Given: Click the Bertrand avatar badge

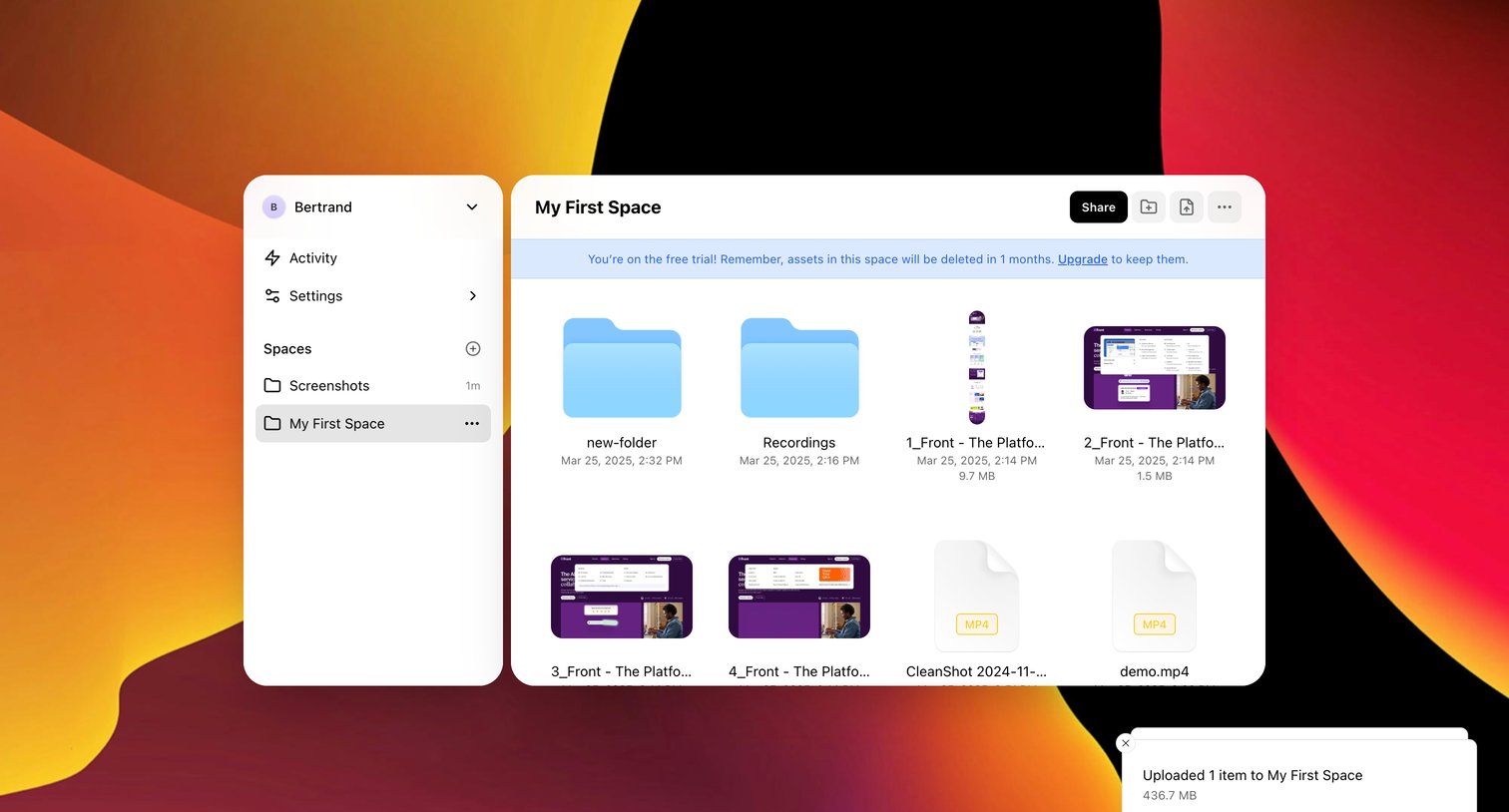Looking at the screenshot, I should tap(273, 207).
